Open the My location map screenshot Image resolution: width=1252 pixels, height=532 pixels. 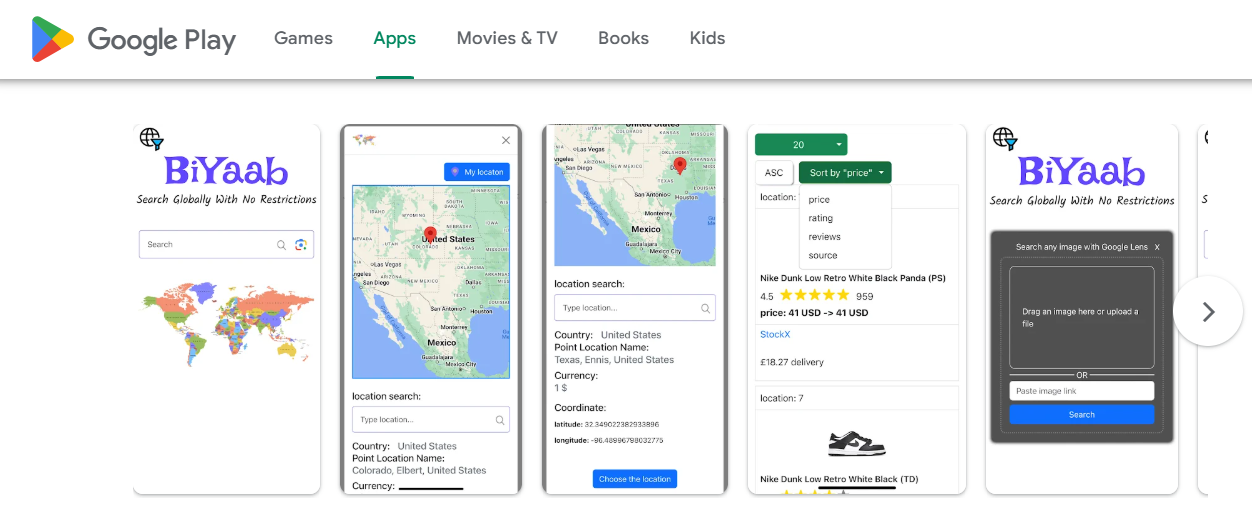(431, 309)
